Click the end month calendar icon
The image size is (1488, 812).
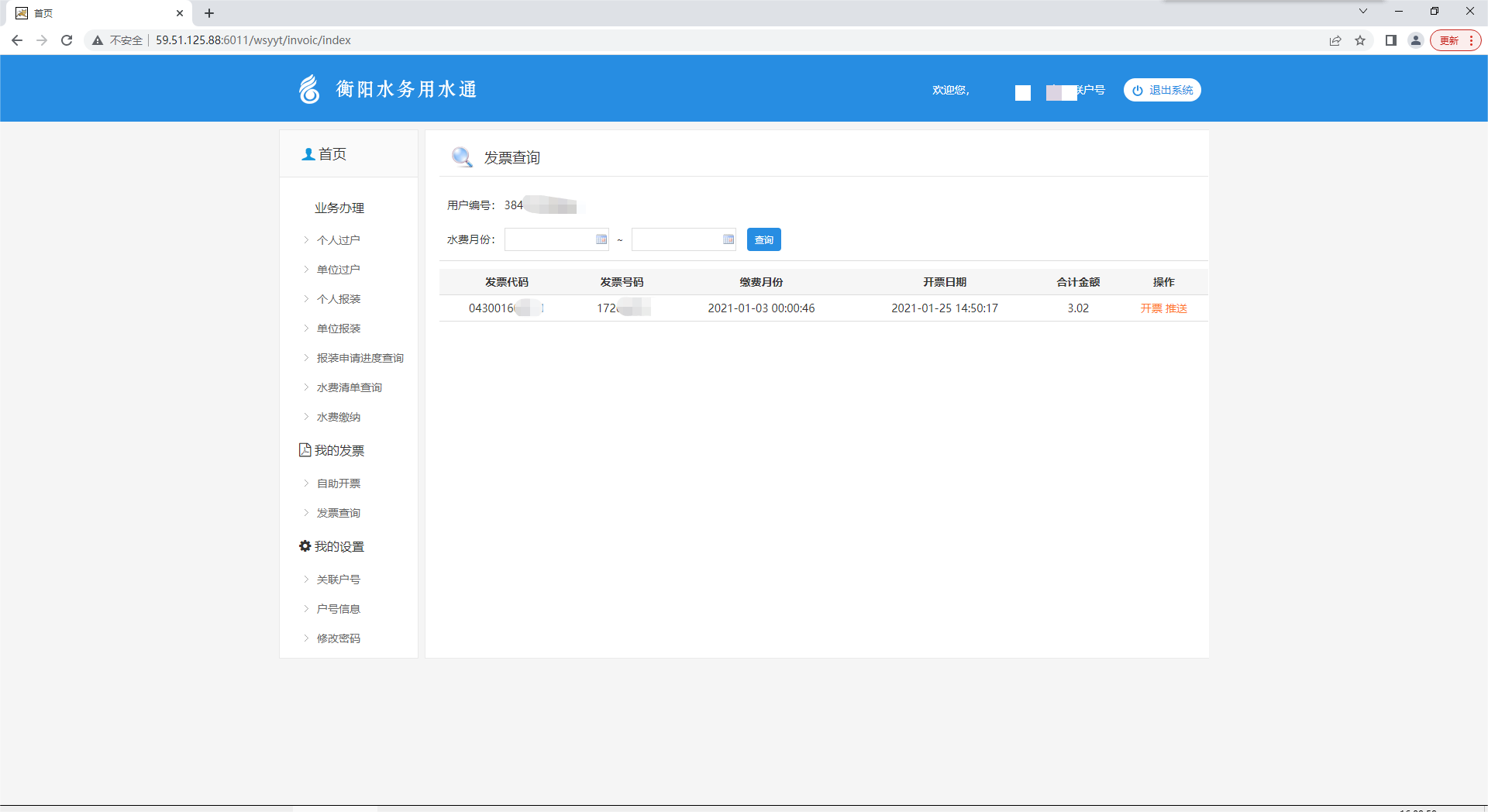tap(728, 239)
